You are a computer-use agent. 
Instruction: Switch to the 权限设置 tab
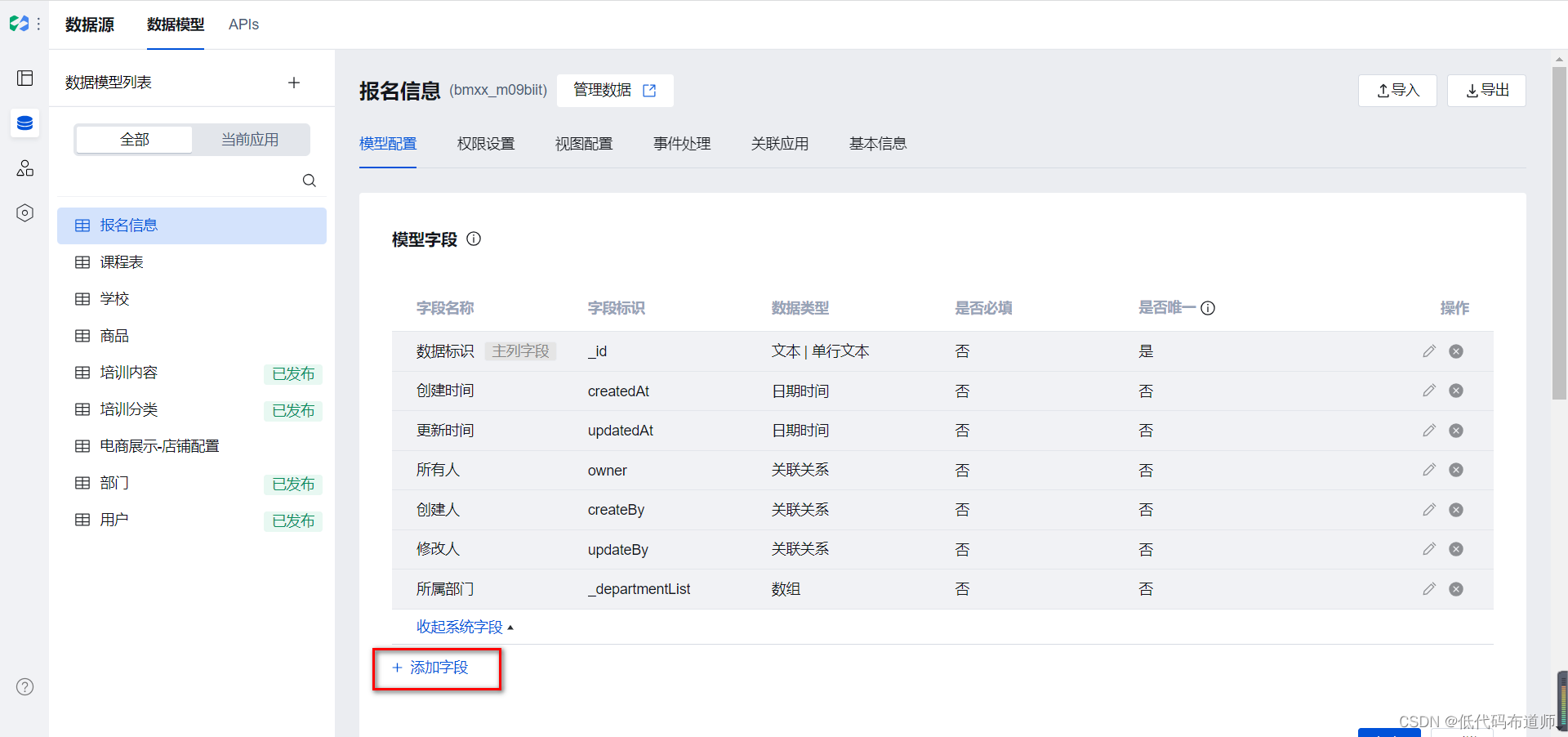click(x=486, y=144)
